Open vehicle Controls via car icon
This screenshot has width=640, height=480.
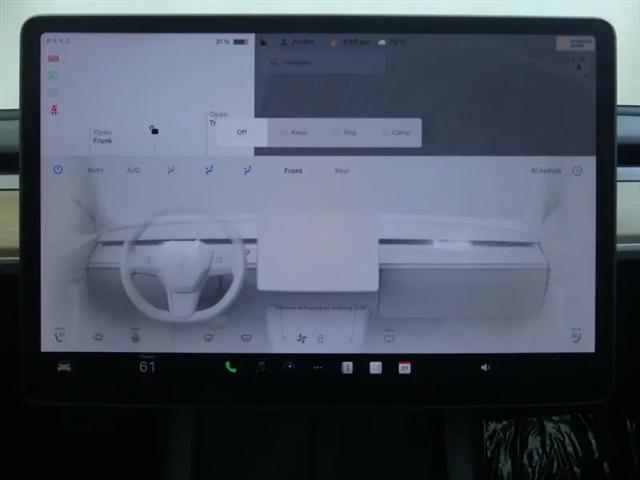64,367
